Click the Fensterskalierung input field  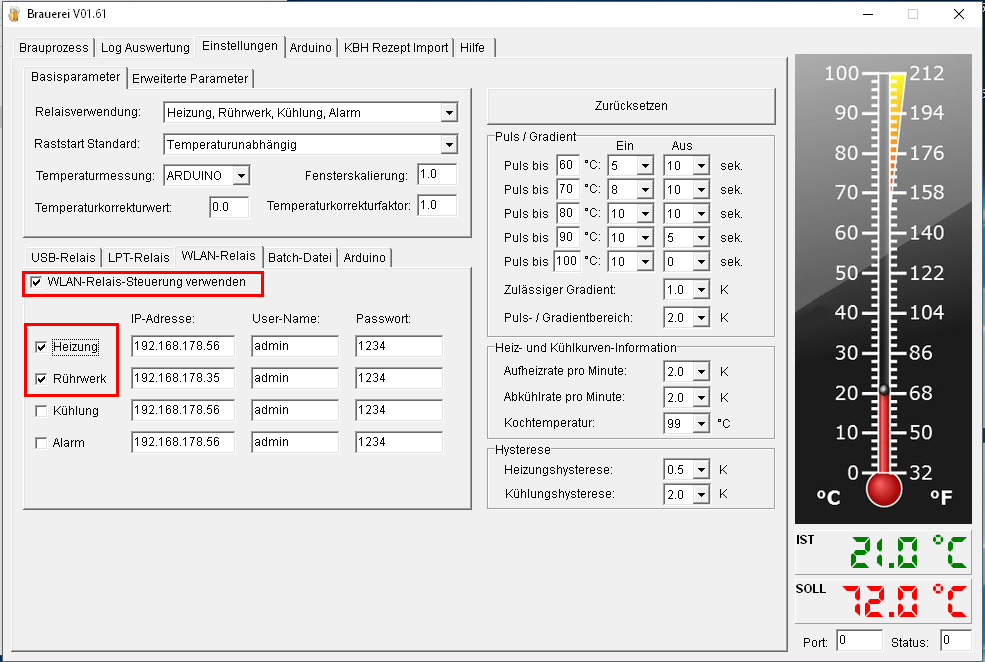pyautogui.click(x=436, y=174)
